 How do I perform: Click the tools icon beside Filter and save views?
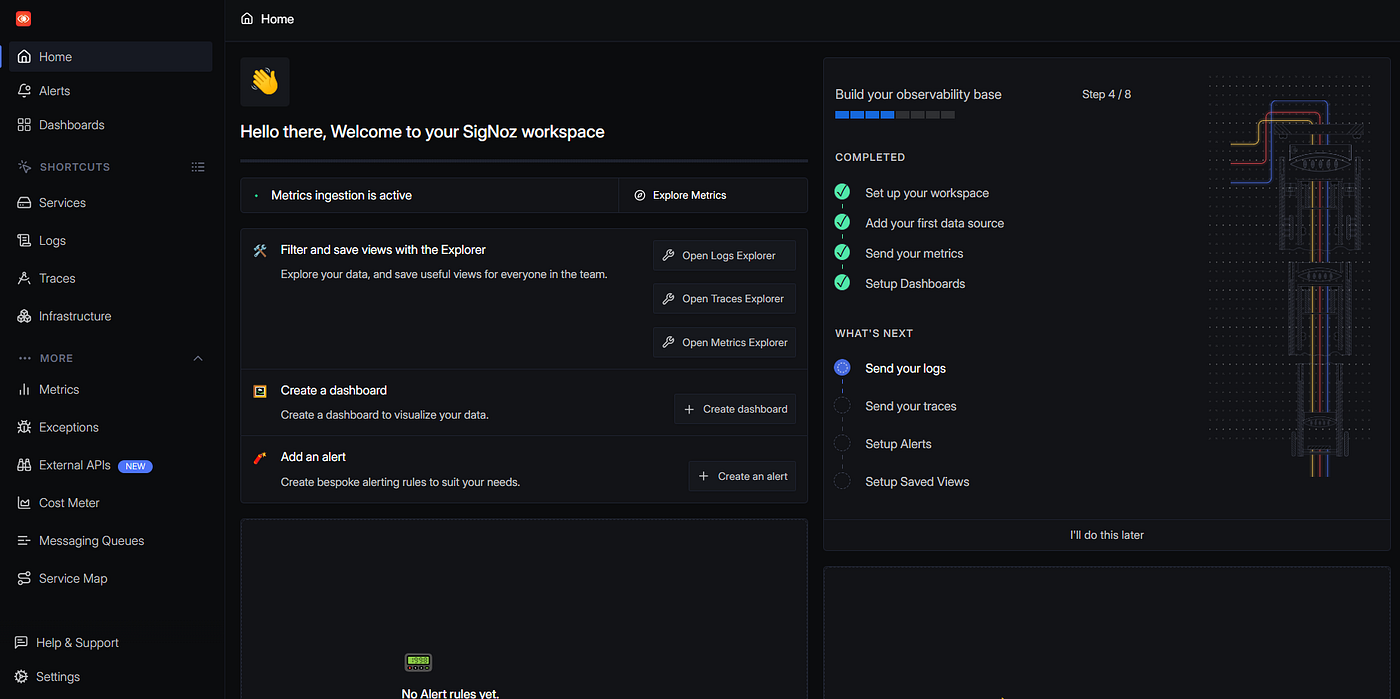[260, 251]
